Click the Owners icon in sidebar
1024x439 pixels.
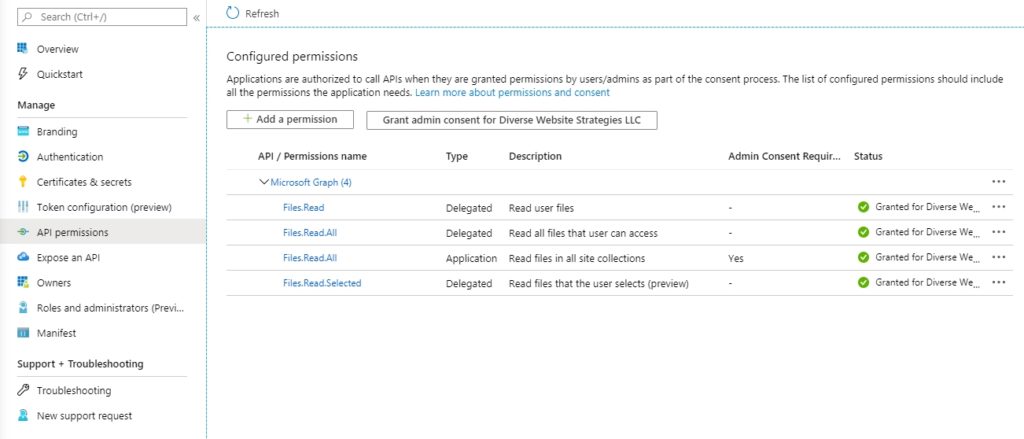pos(23,282)
